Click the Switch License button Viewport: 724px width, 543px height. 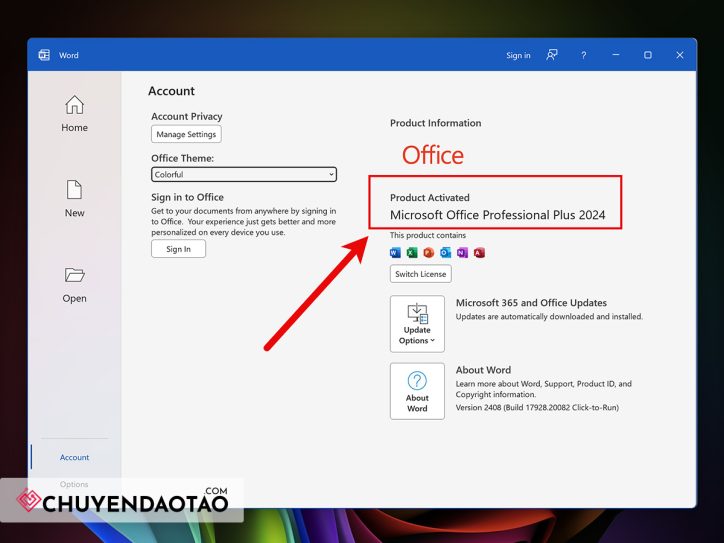(421, 274)
